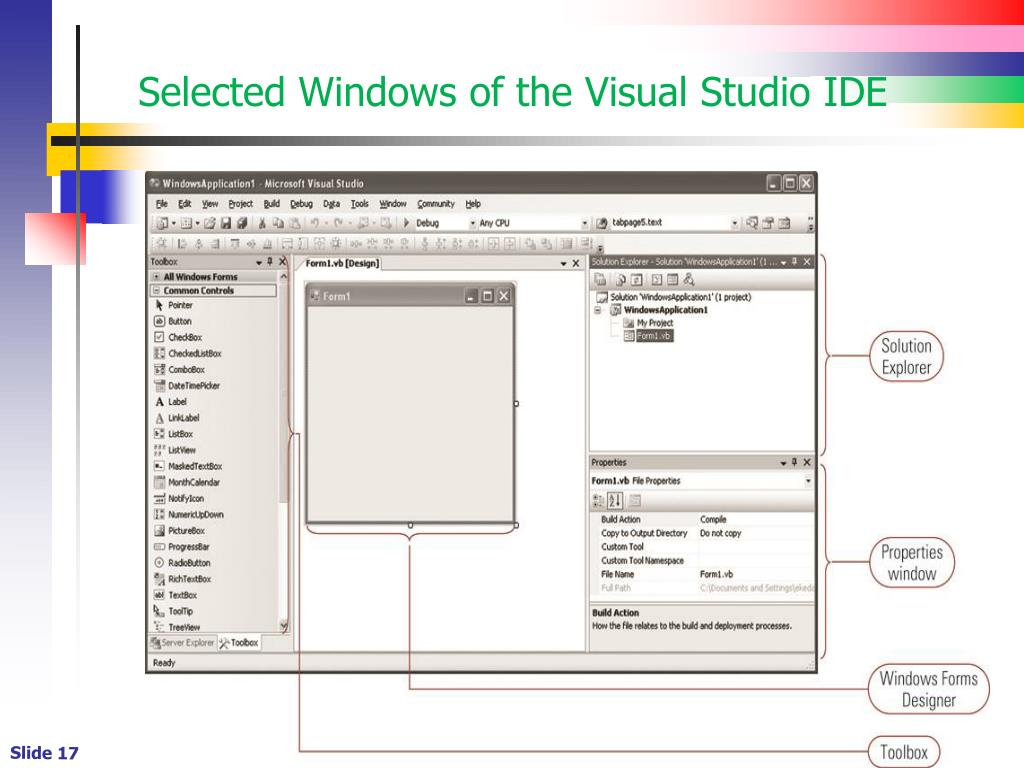Click the Form1 design surface
Viewport: 1024px width, 768px height.
411,413
